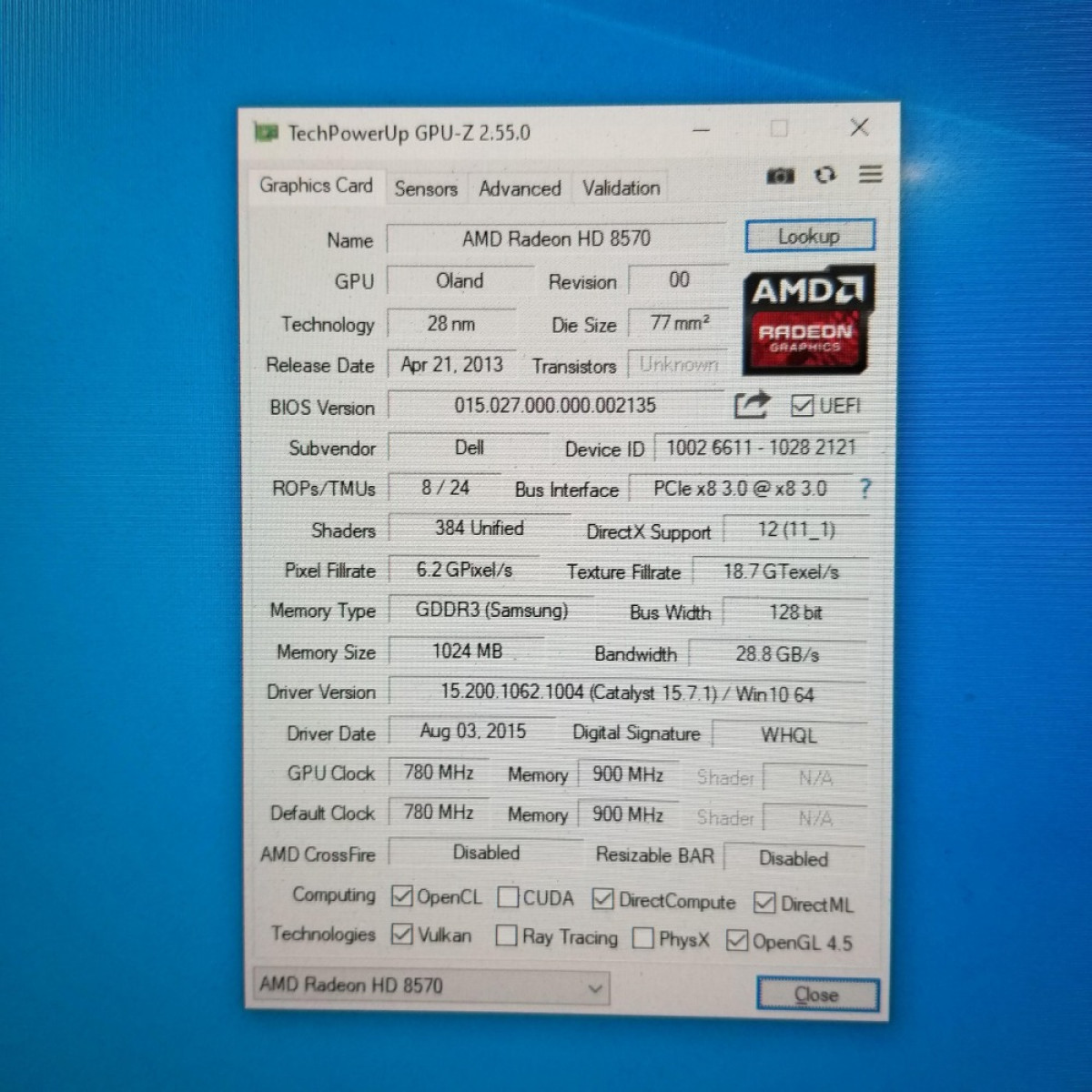Click the Memory Type value GDDR3 (Samsung)

click(x=491, y=610)
